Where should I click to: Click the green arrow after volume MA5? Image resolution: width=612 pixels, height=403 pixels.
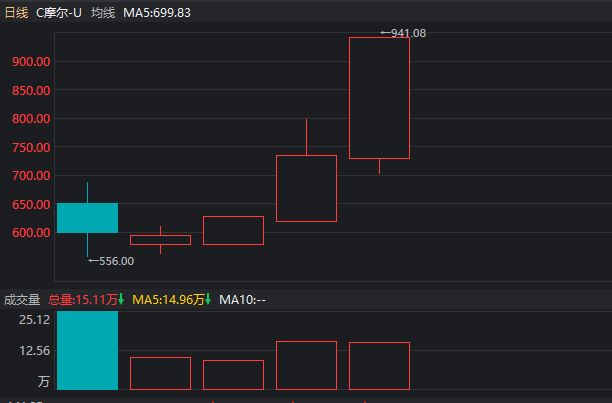(208, 299)
